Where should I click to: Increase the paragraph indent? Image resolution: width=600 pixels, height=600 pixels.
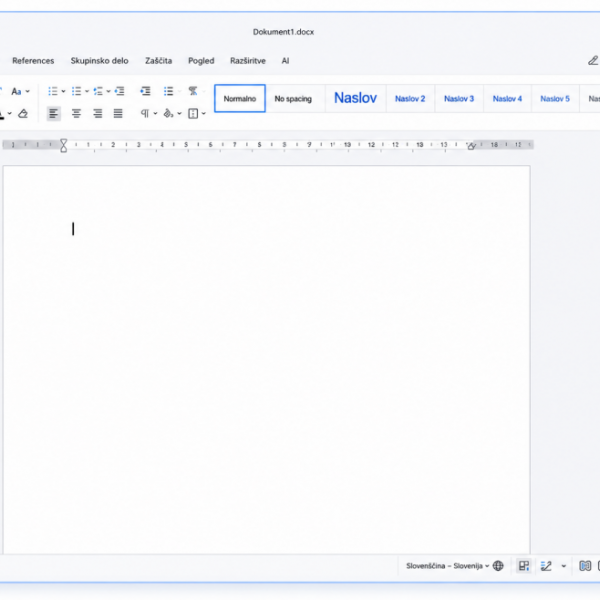click(145, 91)
